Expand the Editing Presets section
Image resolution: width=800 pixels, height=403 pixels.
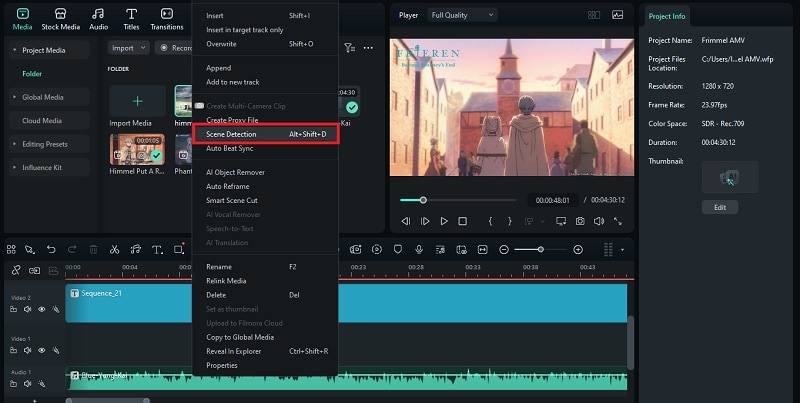pyautogui.click(x=15, y=144)
